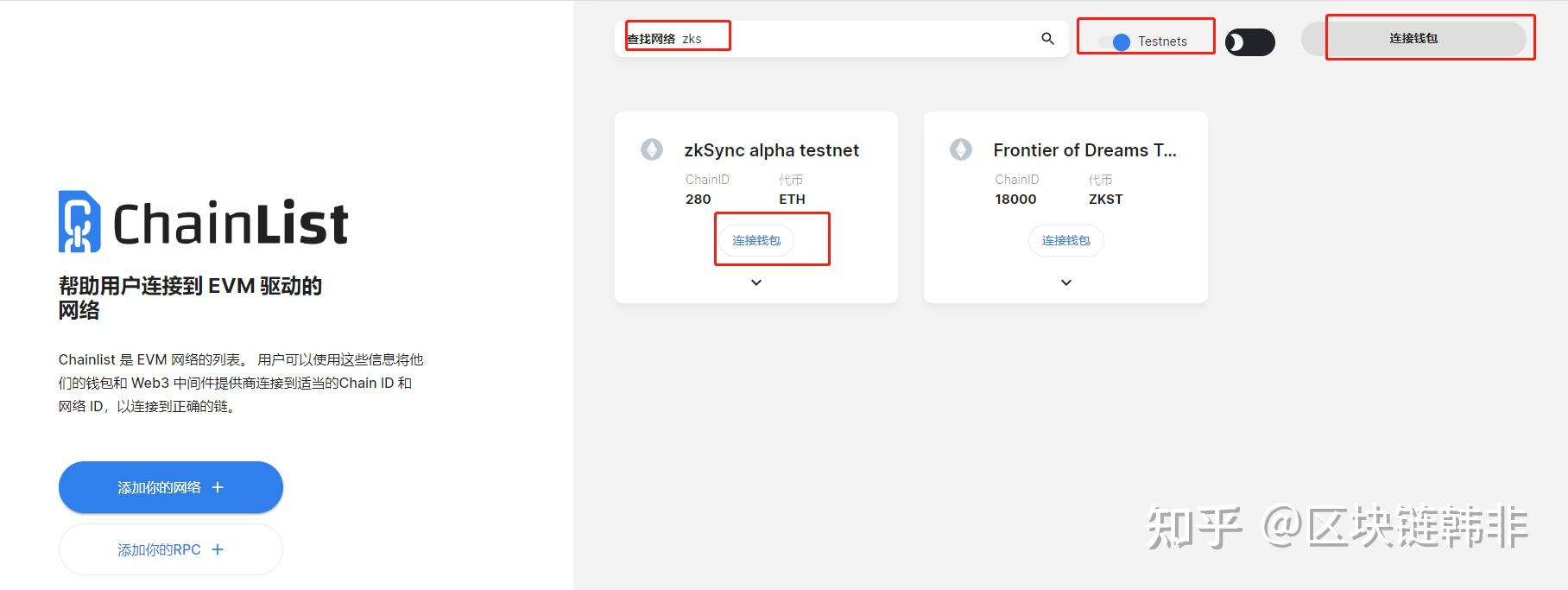Connect wallet on the zkSync alpha testnet card
Screen dimensions: 1568x590
tap(756, 240)
